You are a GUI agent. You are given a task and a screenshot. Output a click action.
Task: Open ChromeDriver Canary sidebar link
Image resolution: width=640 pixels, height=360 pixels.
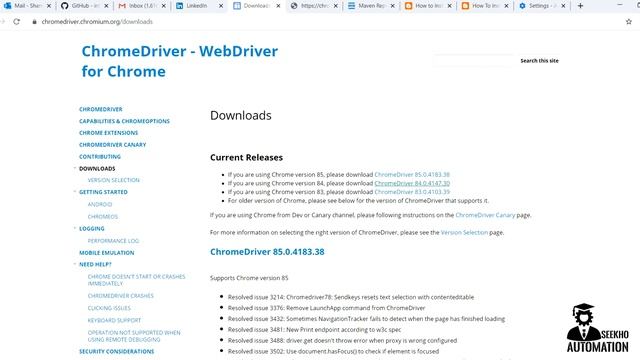[x=113, y=145]
